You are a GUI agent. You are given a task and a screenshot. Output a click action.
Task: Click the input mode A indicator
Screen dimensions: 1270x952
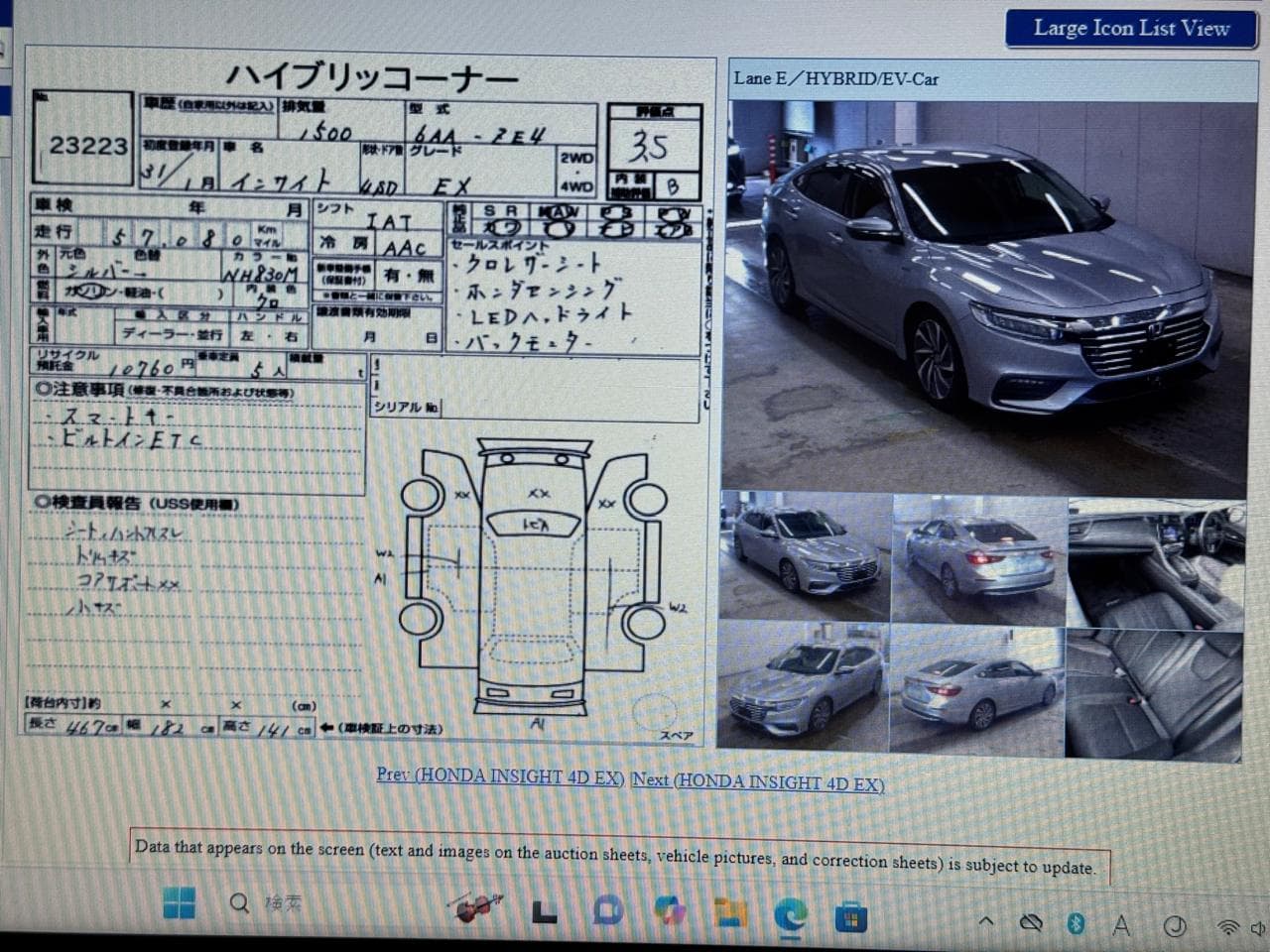click(x=1121, y=925)
